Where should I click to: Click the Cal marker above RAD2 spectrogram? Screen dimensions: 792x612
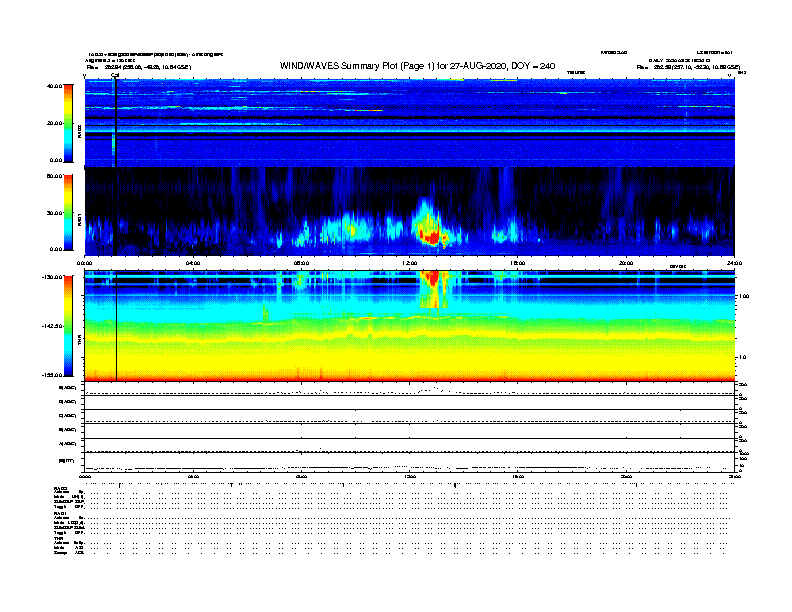[115, 76]
